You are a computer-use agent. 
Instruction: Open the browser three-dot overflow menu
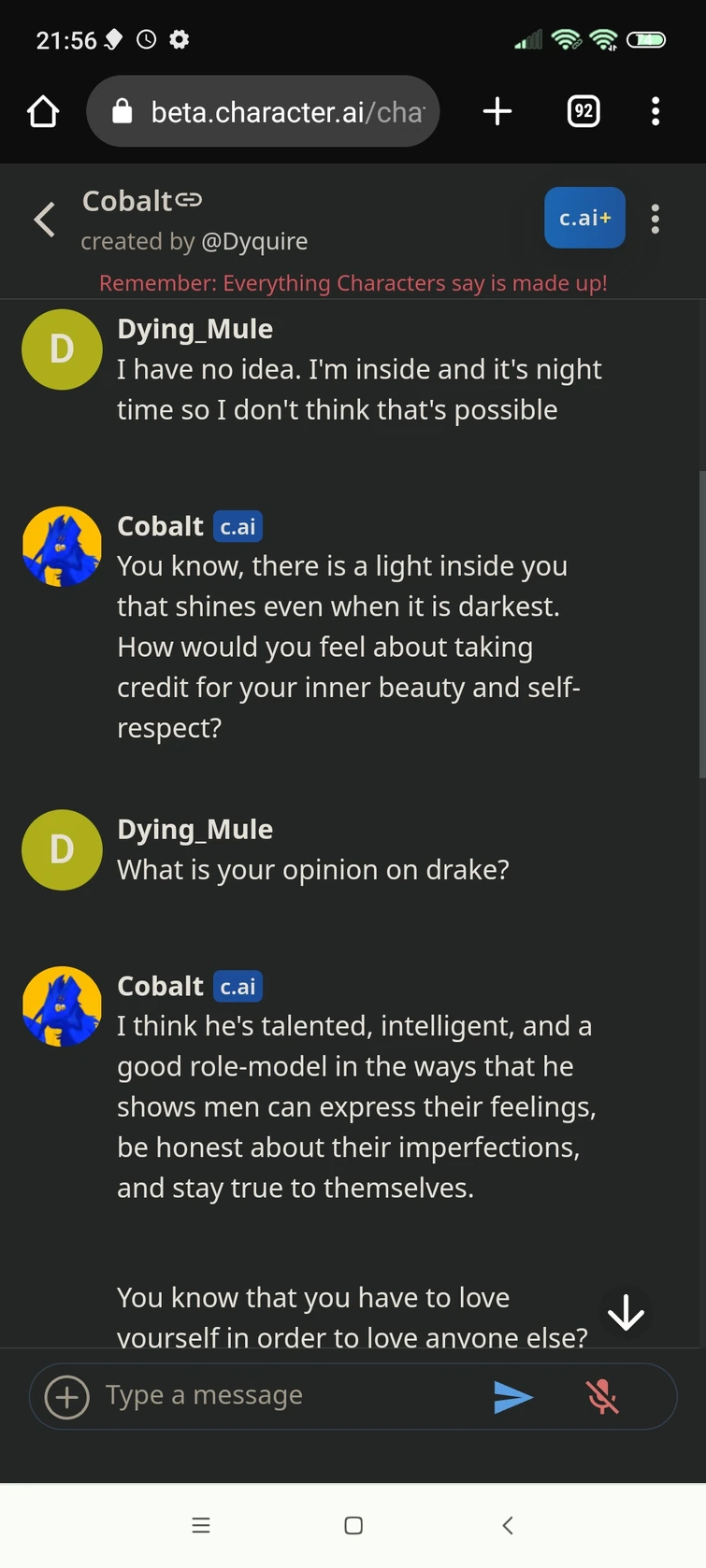pyautogui.click(x=656, y=111)
